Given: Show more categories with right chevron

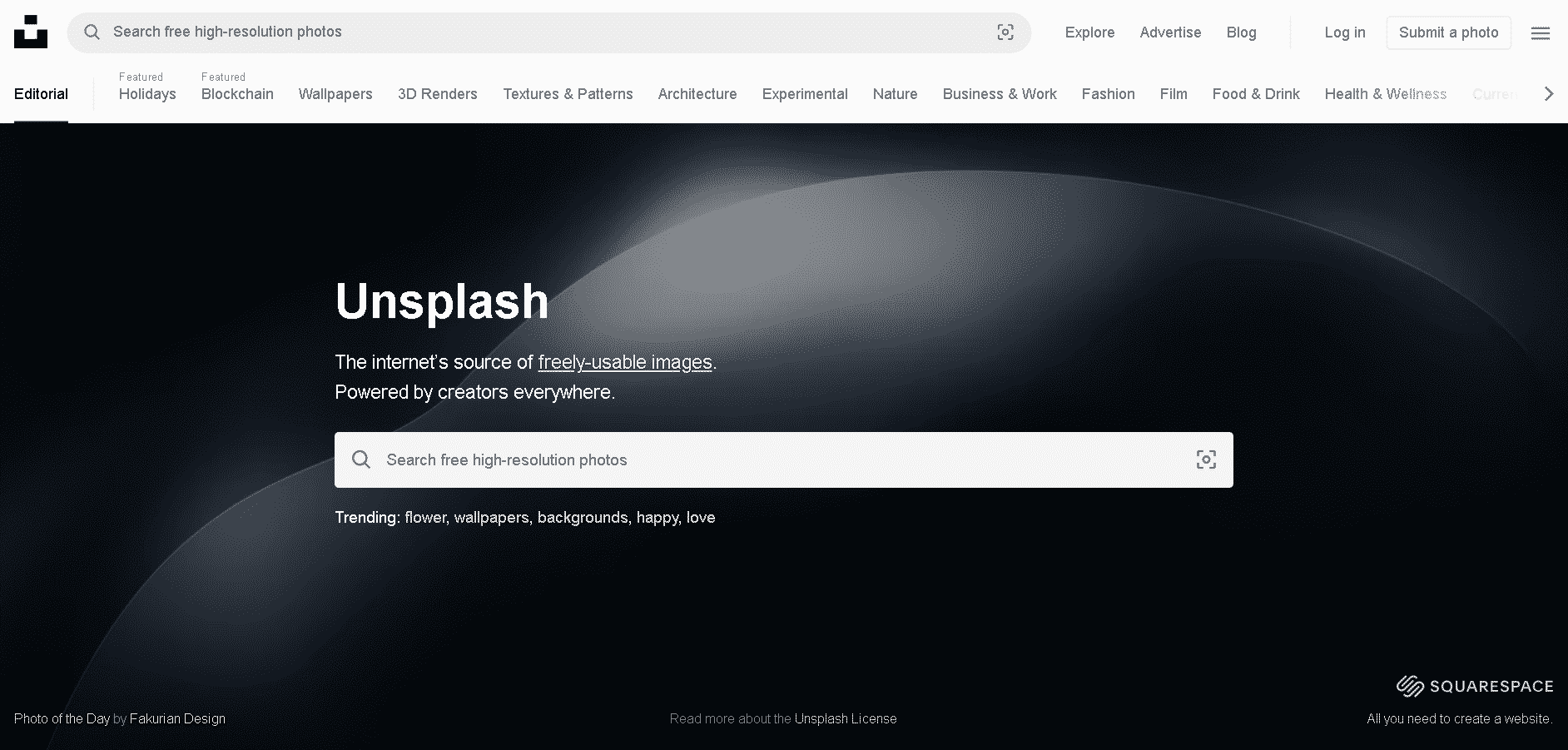Looking at the screenshot, I should 1549,94.
